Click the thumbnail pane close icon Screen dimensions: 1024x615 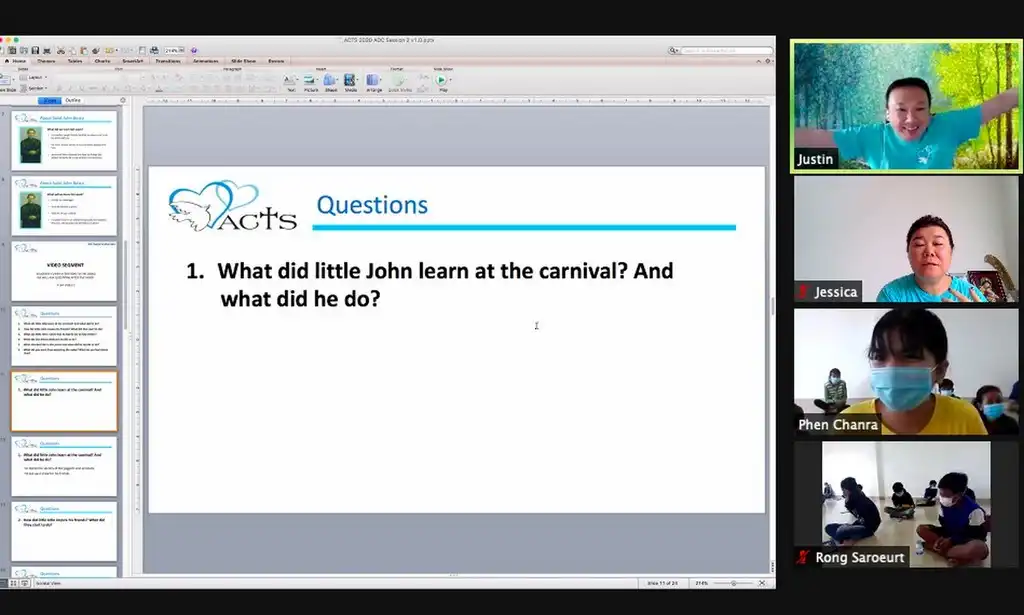tap(123, 100)
